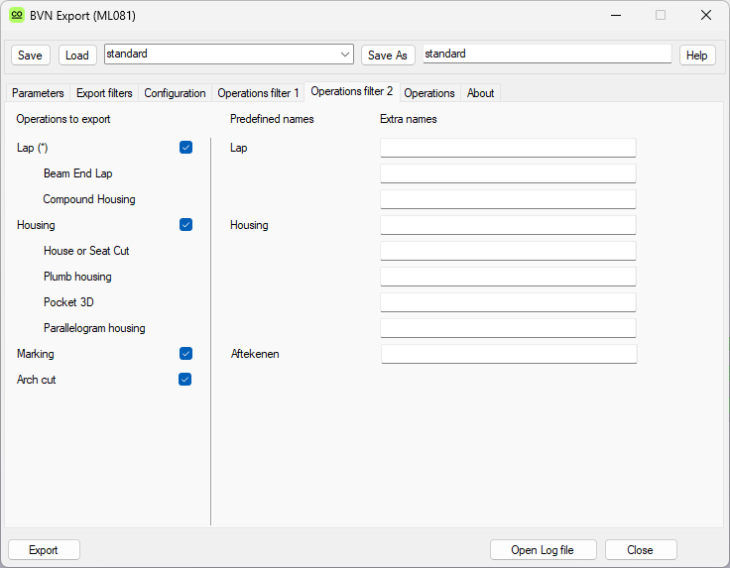Disable the Marking export checkbox
730x568 pixels.
tap(185, 353)
